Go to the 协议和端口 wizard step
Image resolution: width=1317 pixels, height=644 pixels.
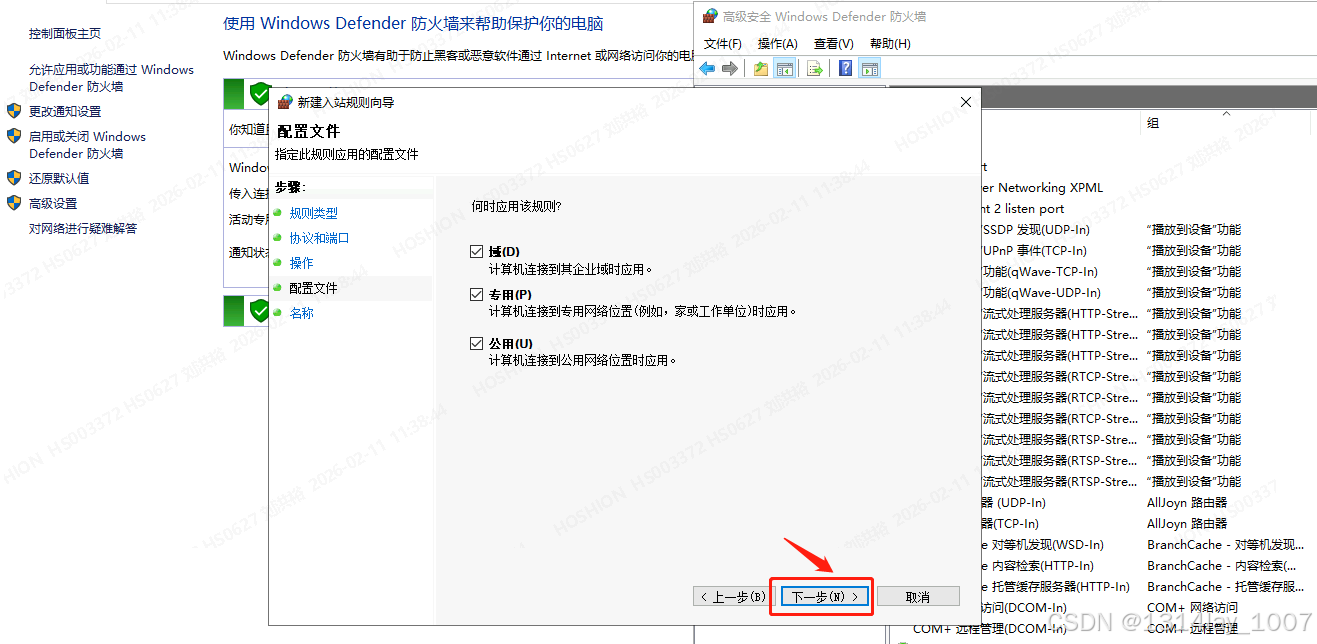coord(319,238)
